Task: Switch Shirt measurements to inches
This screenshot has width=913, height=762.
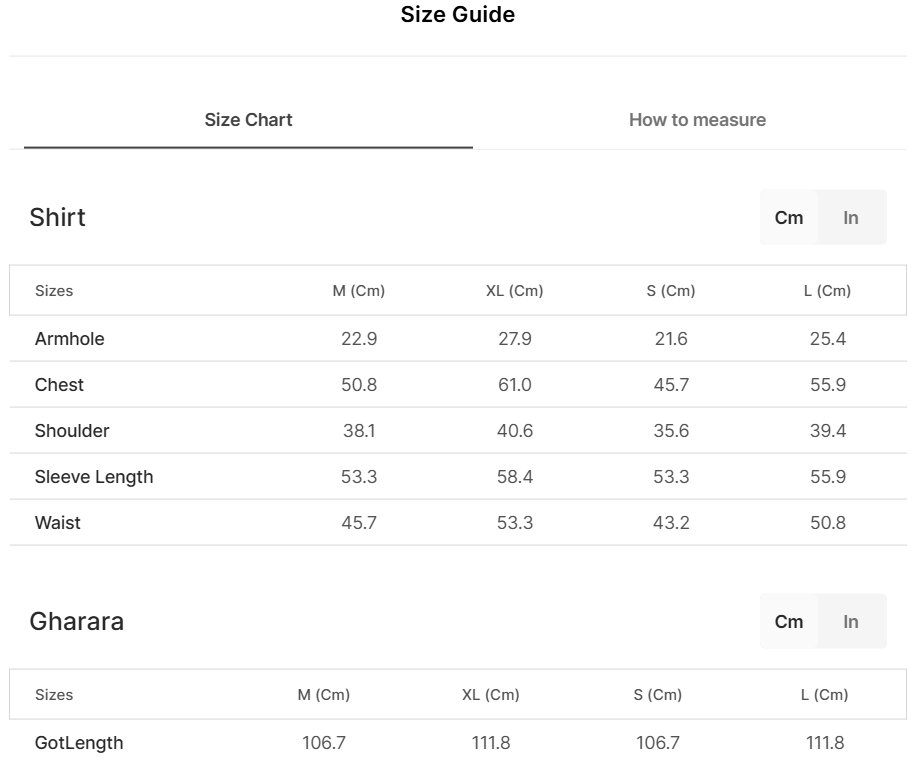Action: (851, 218)
